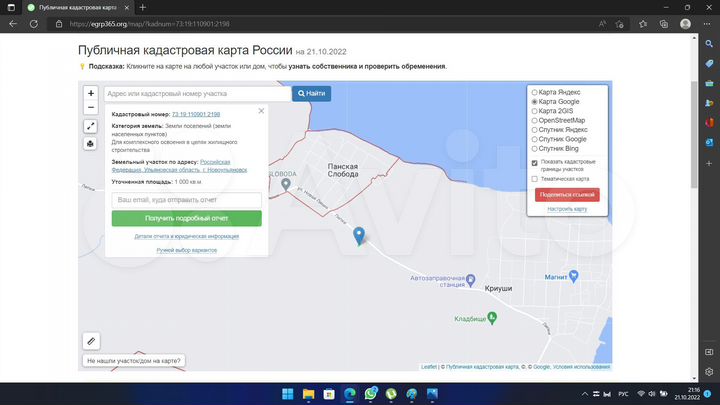
Task: Switch to the Публичная кадастровая карта tab
Action: (x=77, y=7)
